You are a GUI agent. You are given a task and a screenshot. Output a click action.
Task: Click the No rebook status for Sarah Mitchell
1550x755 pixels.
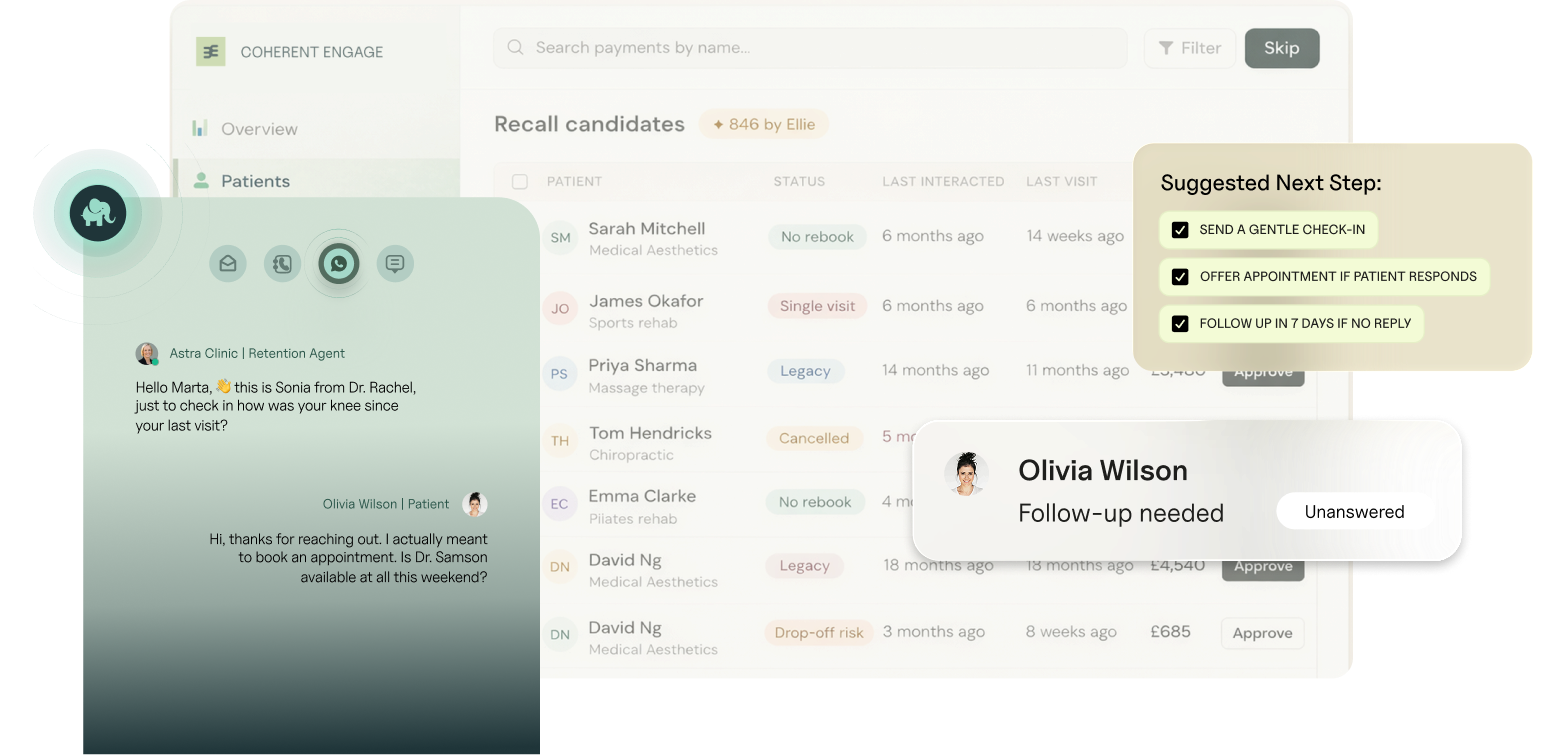click(x=817, y=237)
